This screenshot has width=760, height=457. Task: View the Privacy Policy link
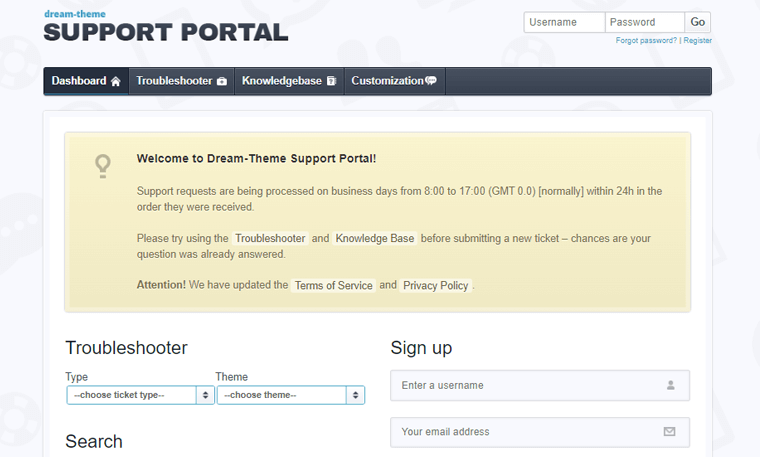[x=435, y=285]
